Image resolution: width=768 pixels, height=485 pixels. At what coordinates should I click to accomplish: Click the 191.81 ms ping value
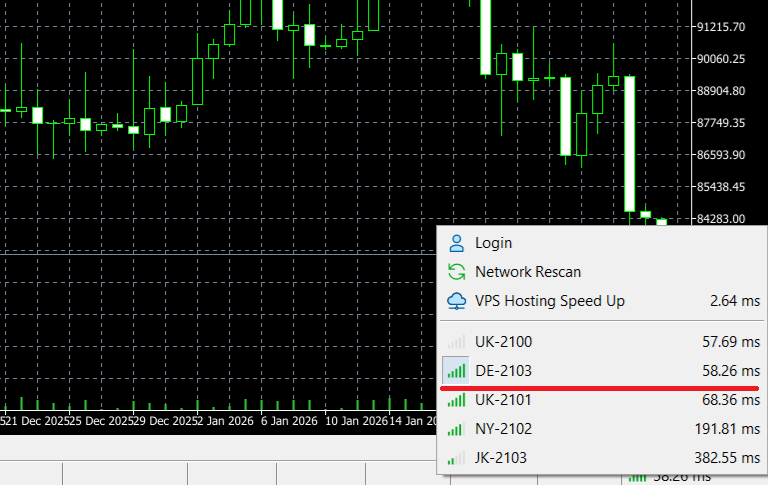tap(727, 429)
